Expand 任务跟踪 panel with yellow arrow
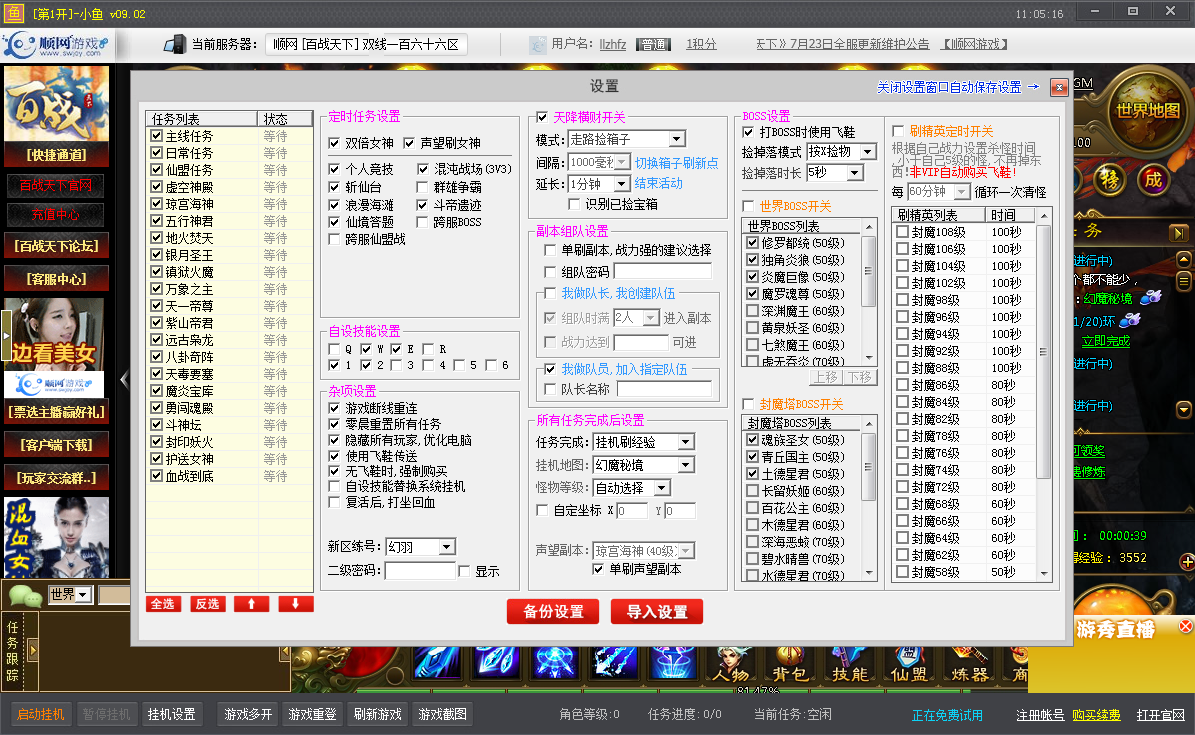Image resolution: width=1195 pixels, height=735 pixels. (32, 650)
